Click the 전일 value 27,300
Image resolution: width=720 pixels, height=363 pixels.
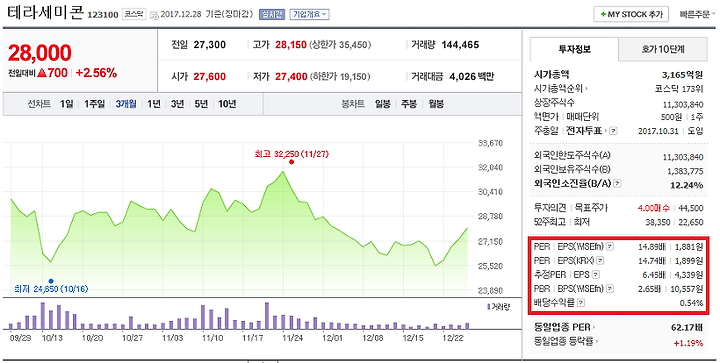(x=209, y=45)
